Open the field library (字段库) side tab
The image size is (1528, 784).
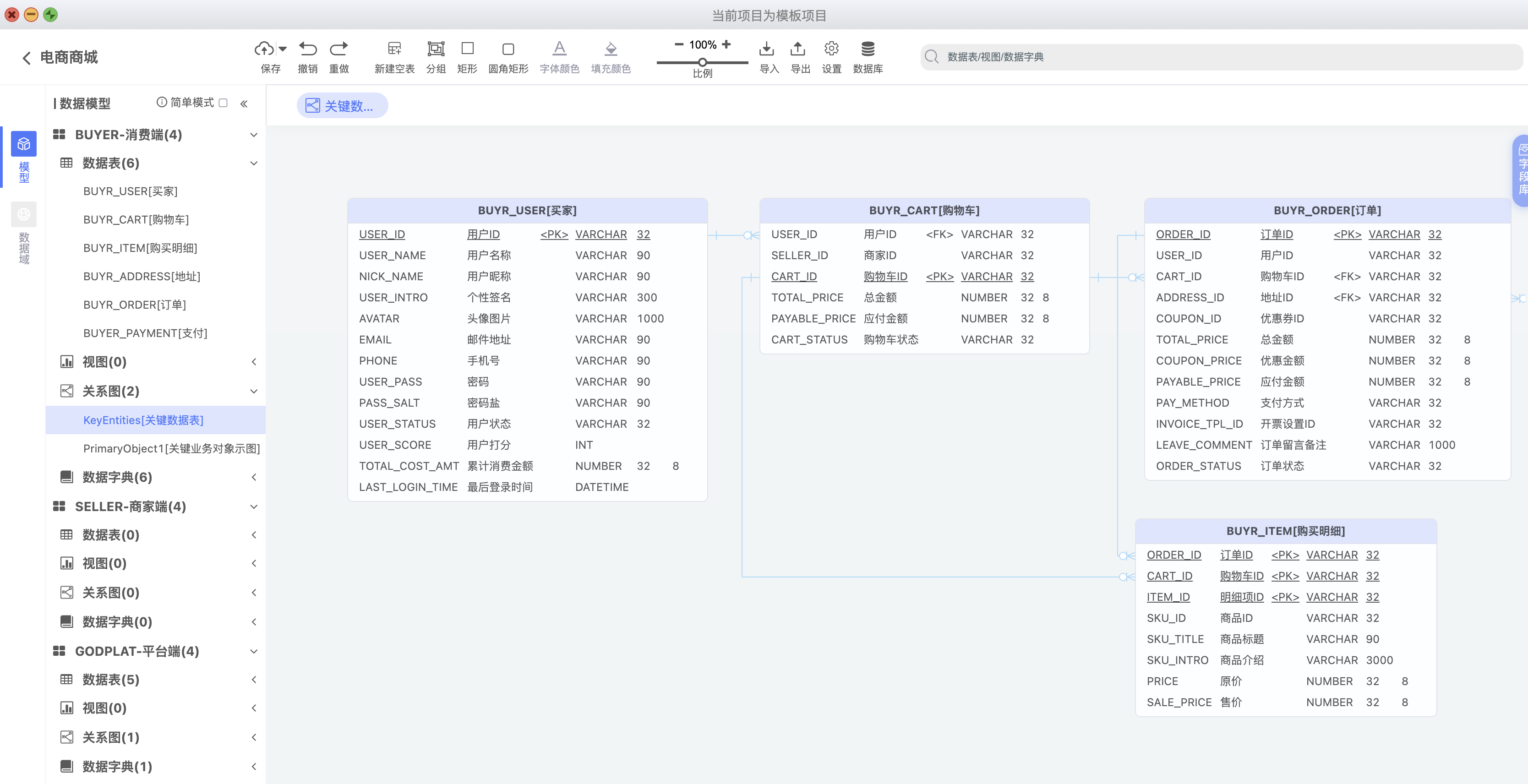point(1522,171)
